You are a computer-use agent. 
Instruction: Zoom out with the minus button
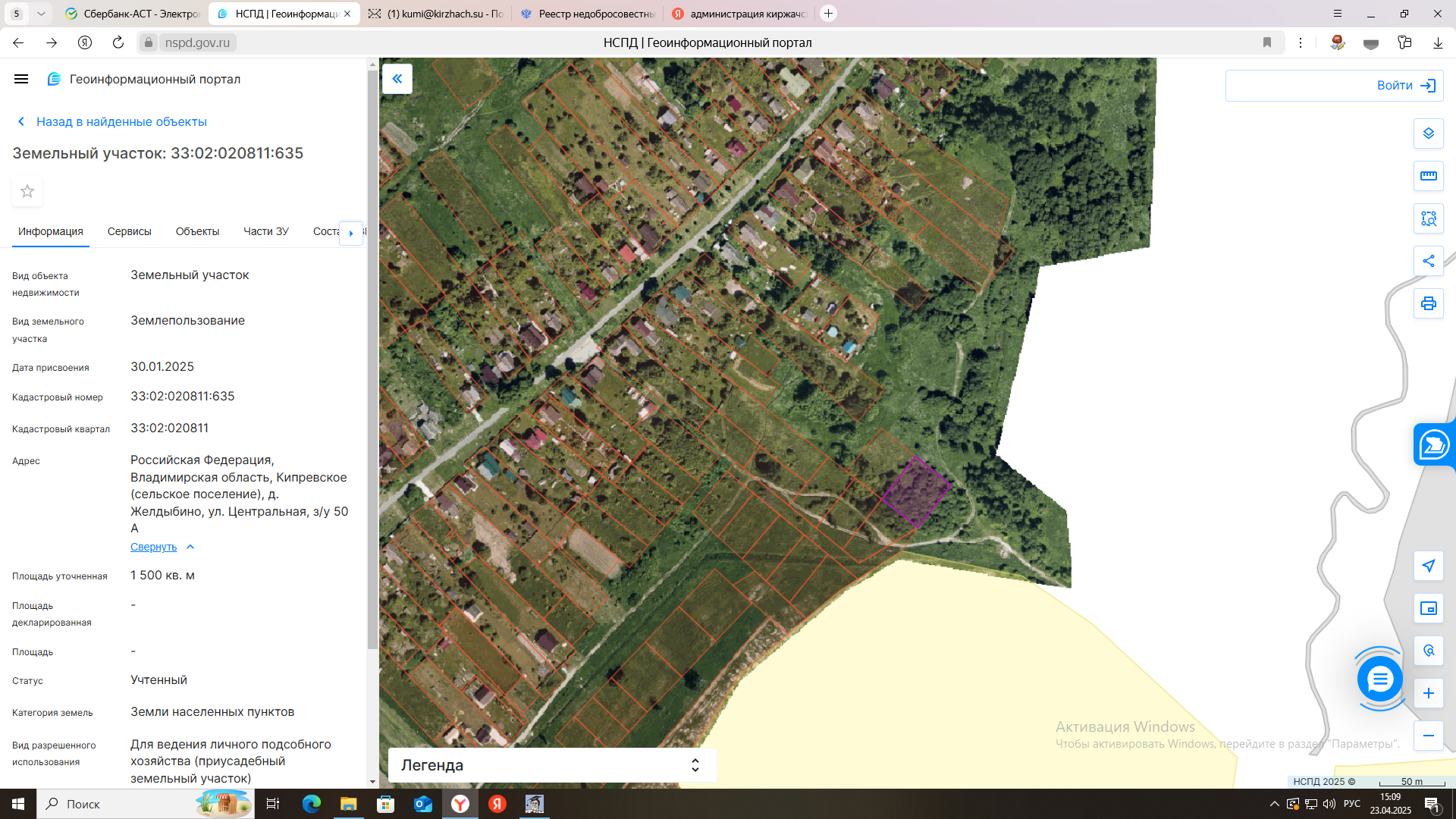pos(1428,736)
